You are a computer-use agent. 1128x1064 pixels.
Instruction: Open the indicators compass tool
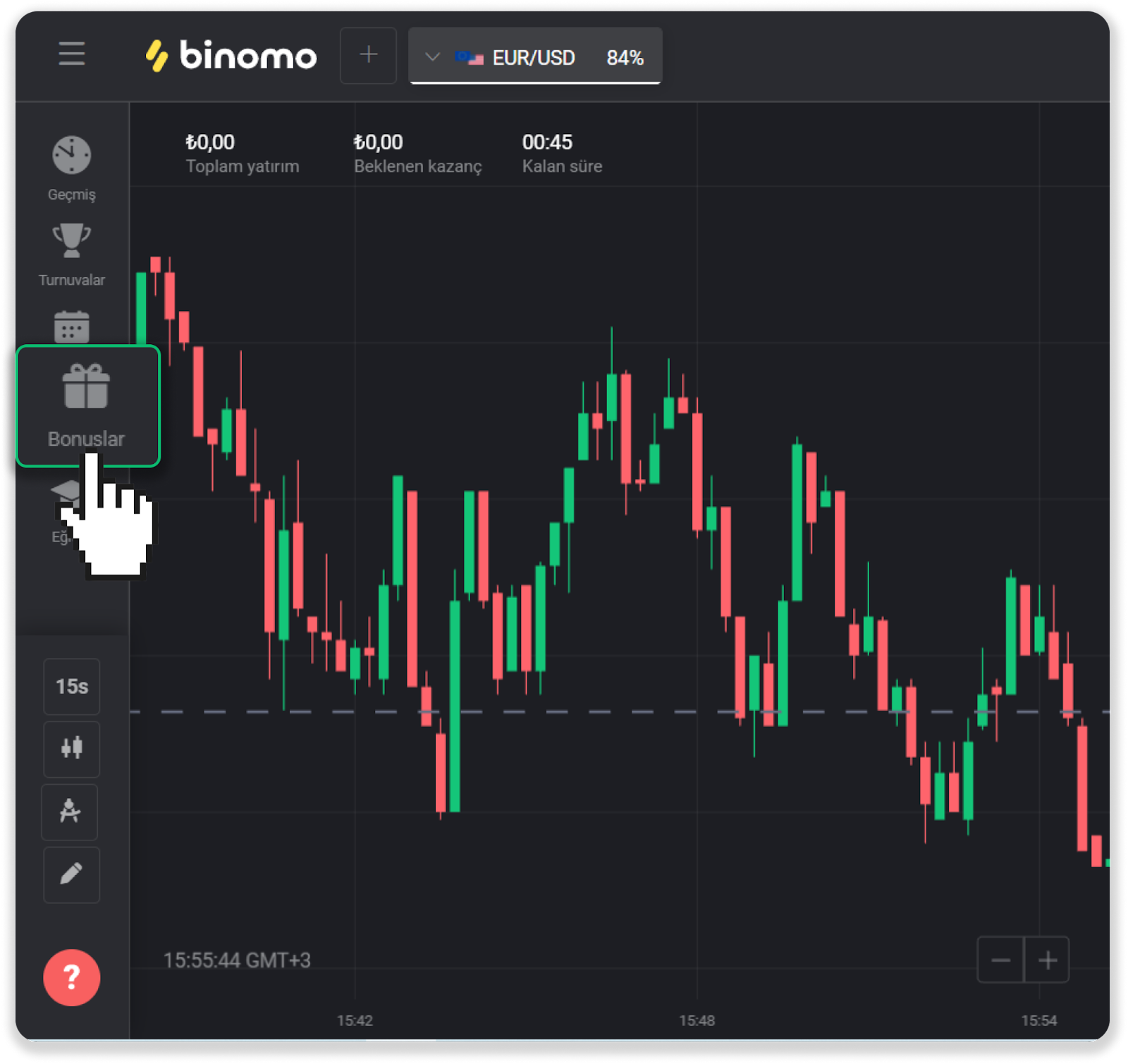coord(70,812)
